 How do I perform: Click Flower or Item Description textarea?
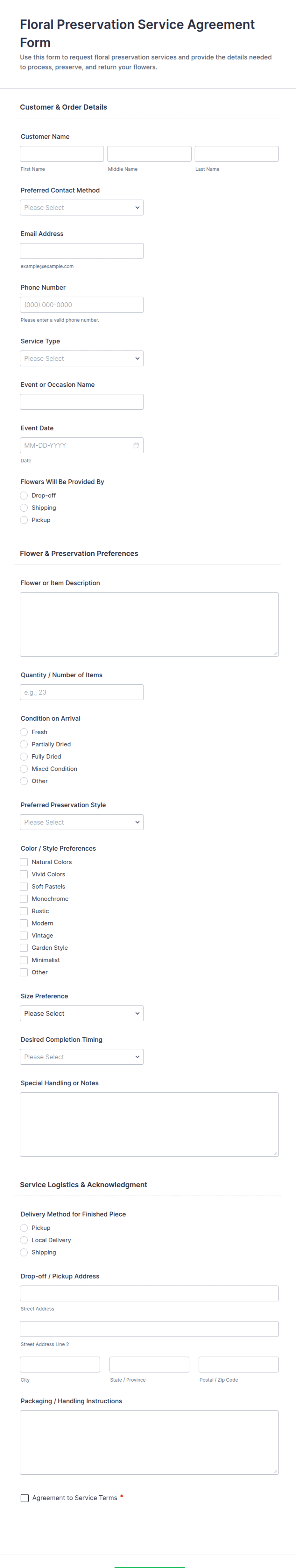(149, 624)
